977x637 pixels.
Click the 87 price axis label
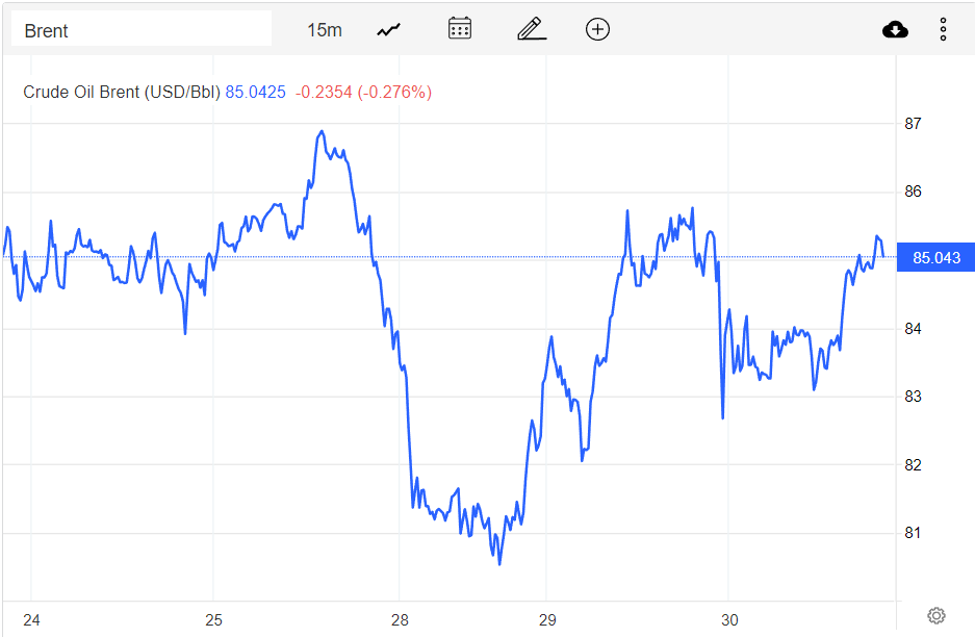[x=913, y=124]
